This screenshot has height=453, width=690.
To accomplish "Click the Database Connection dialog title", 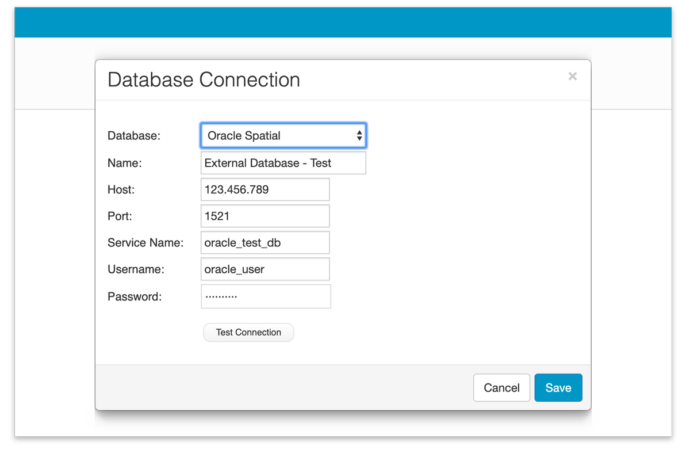I will (x=203, y=80).
